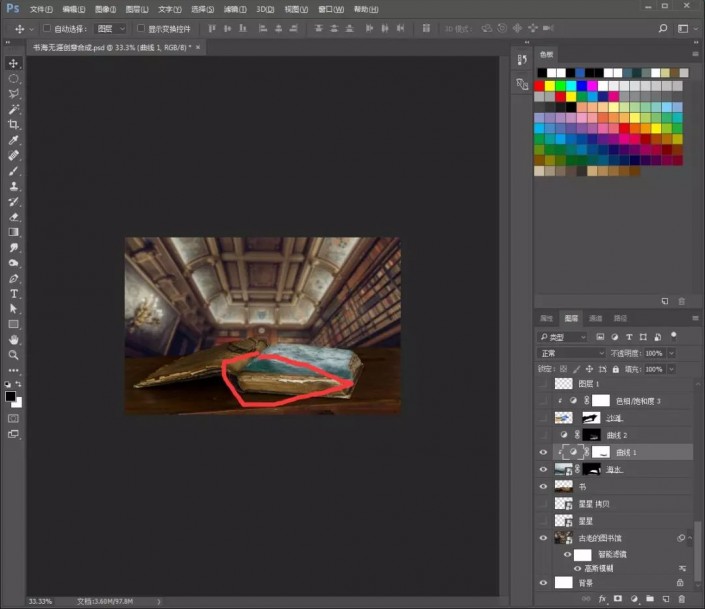Create a new adjustment layer
This screenshot has width=705, height=609.
tap(634, 599)
